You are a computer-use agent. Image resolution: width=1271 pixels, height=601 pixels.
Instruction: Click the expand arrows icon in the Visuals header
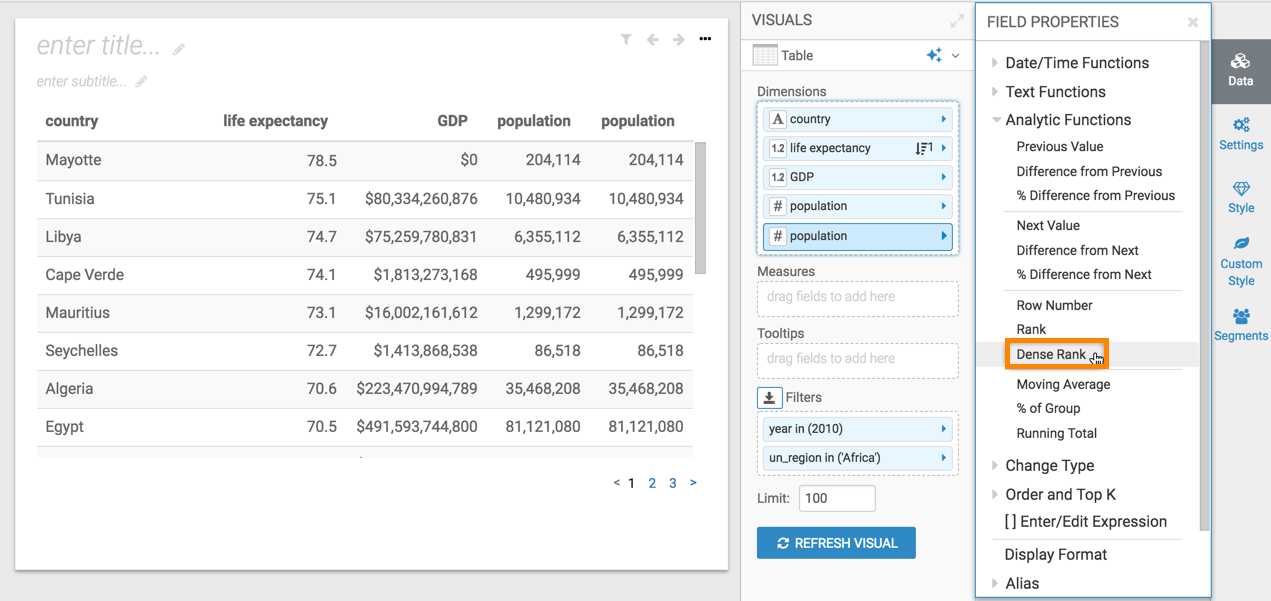pos(957,21)
